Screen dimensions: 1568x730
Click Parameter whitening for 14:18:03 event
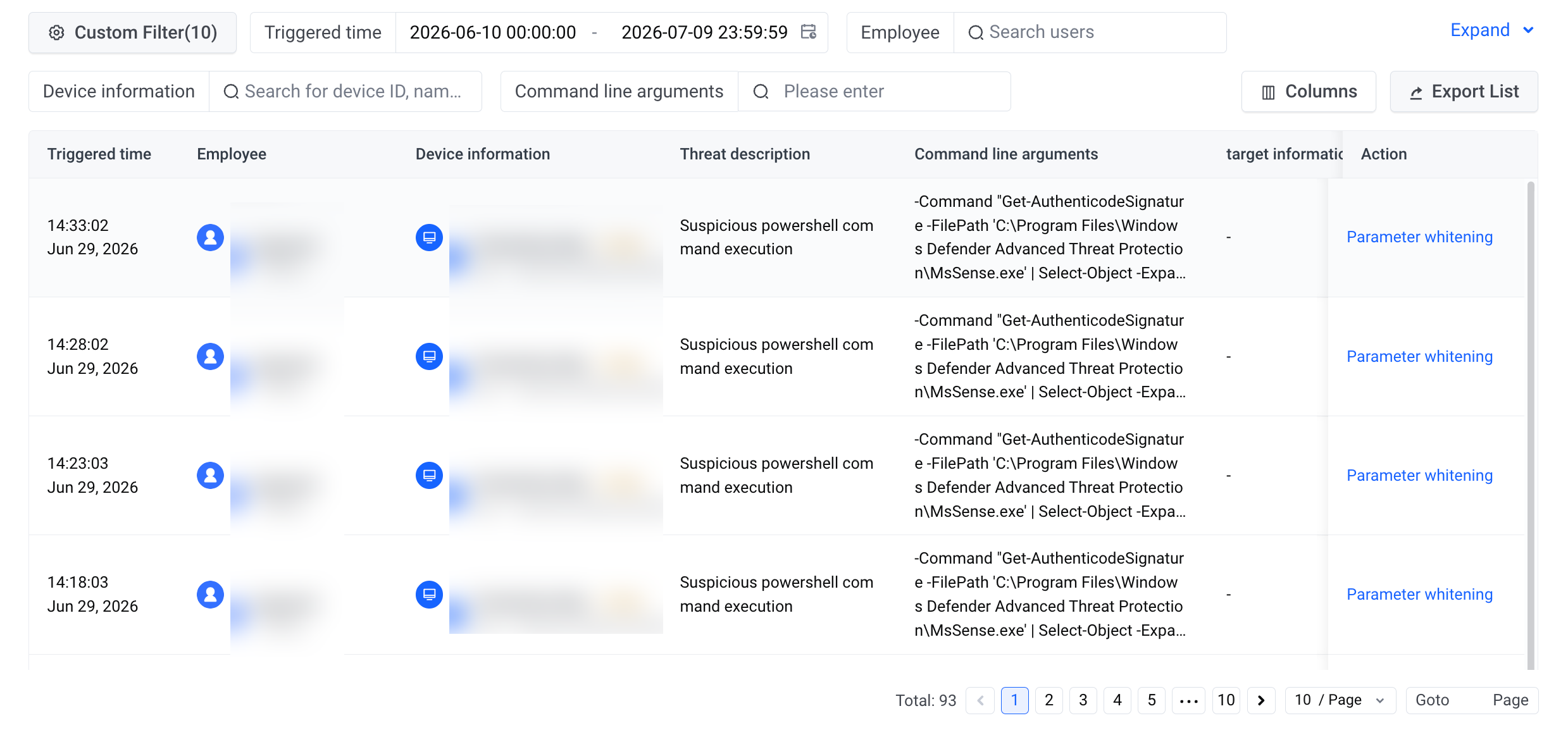pyautogui.click(x=1419, y=594)
